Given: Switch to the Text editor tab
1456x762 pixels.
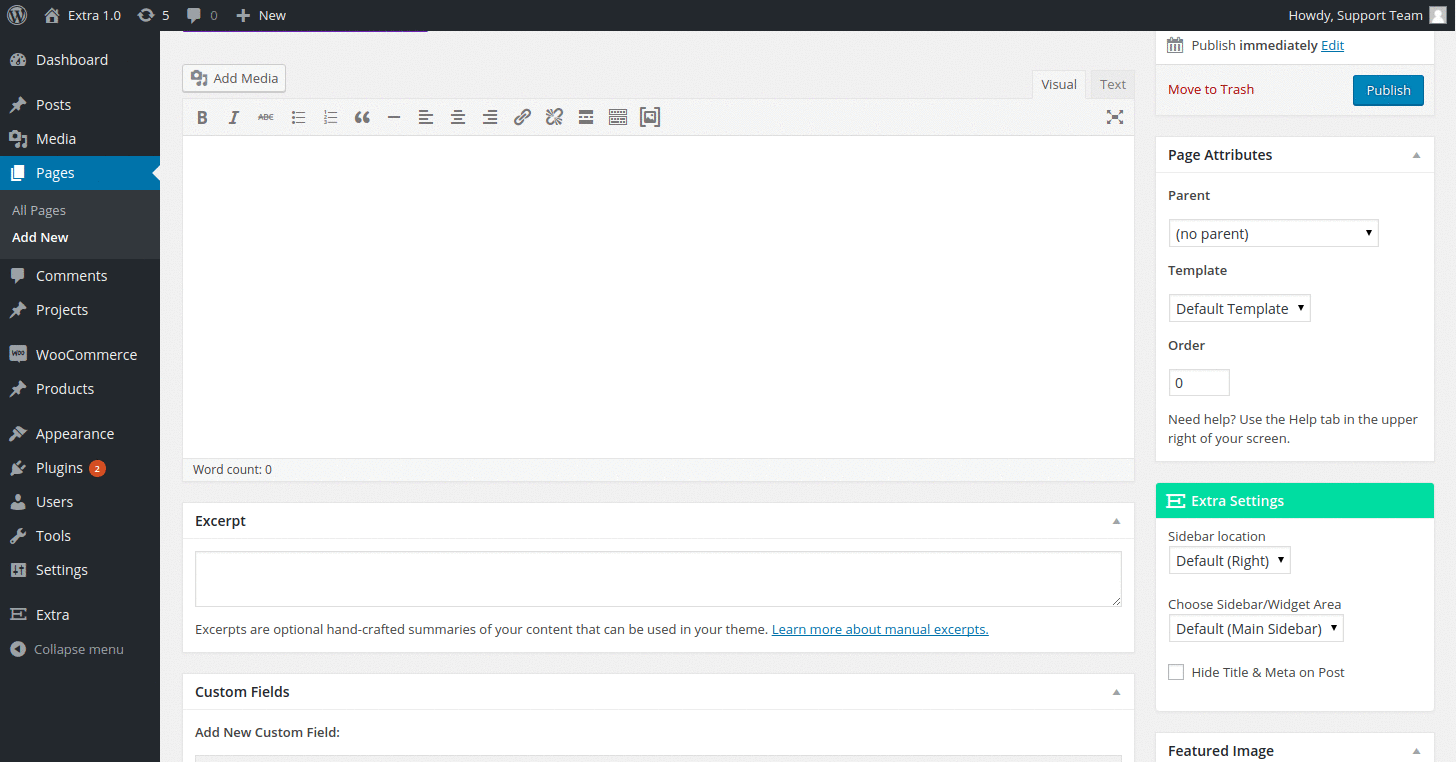Looking at the screenshot, I should pos(1112,84).
